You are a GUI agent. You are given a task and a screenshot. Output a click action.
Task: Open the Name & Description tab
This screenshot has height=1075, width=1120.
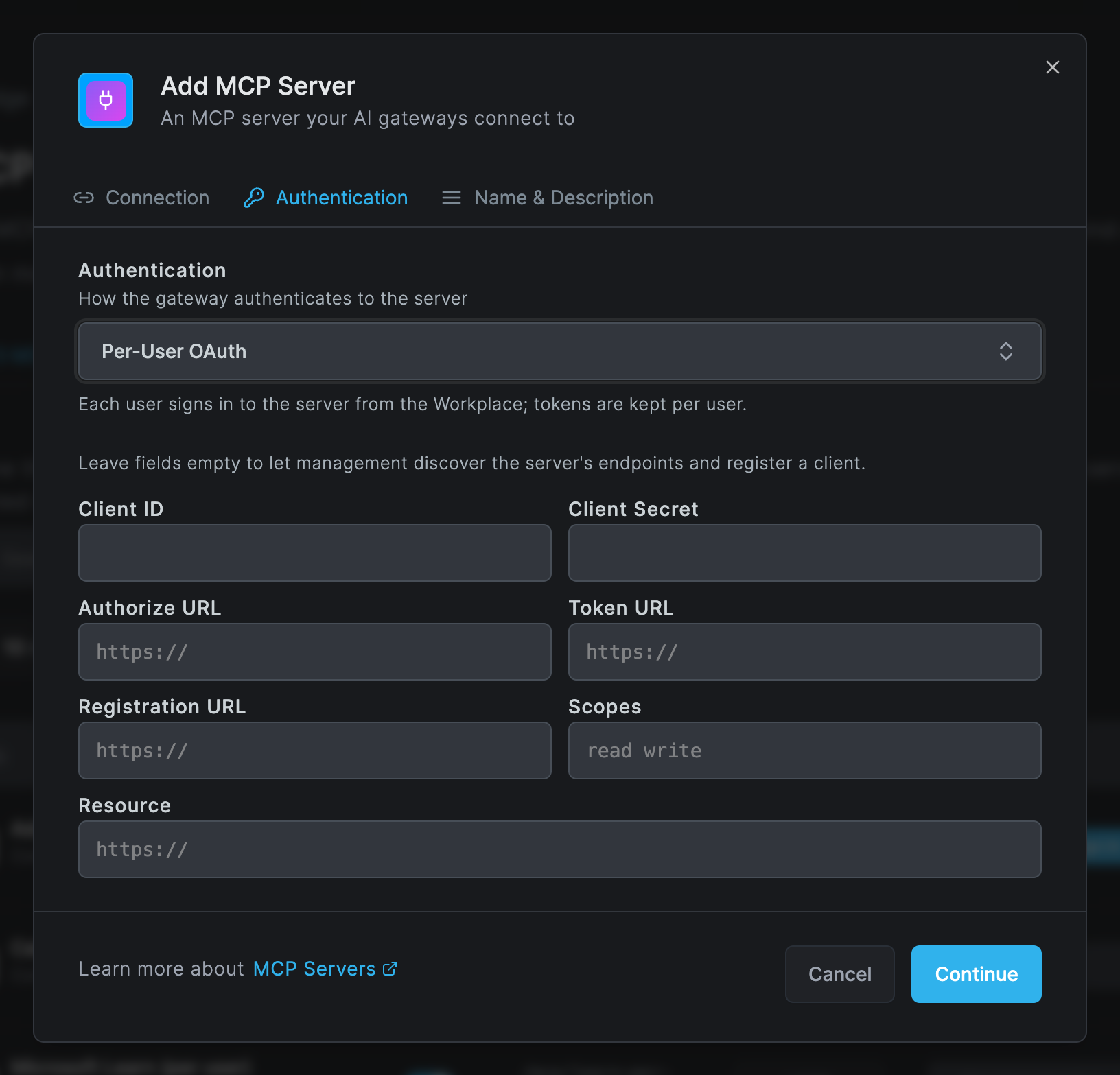click(x=548, y=198)
